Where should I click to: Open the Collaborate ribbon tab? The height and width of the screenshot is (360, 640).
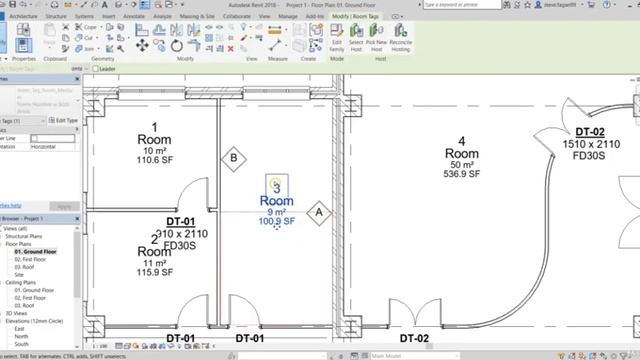pos(237,16)
